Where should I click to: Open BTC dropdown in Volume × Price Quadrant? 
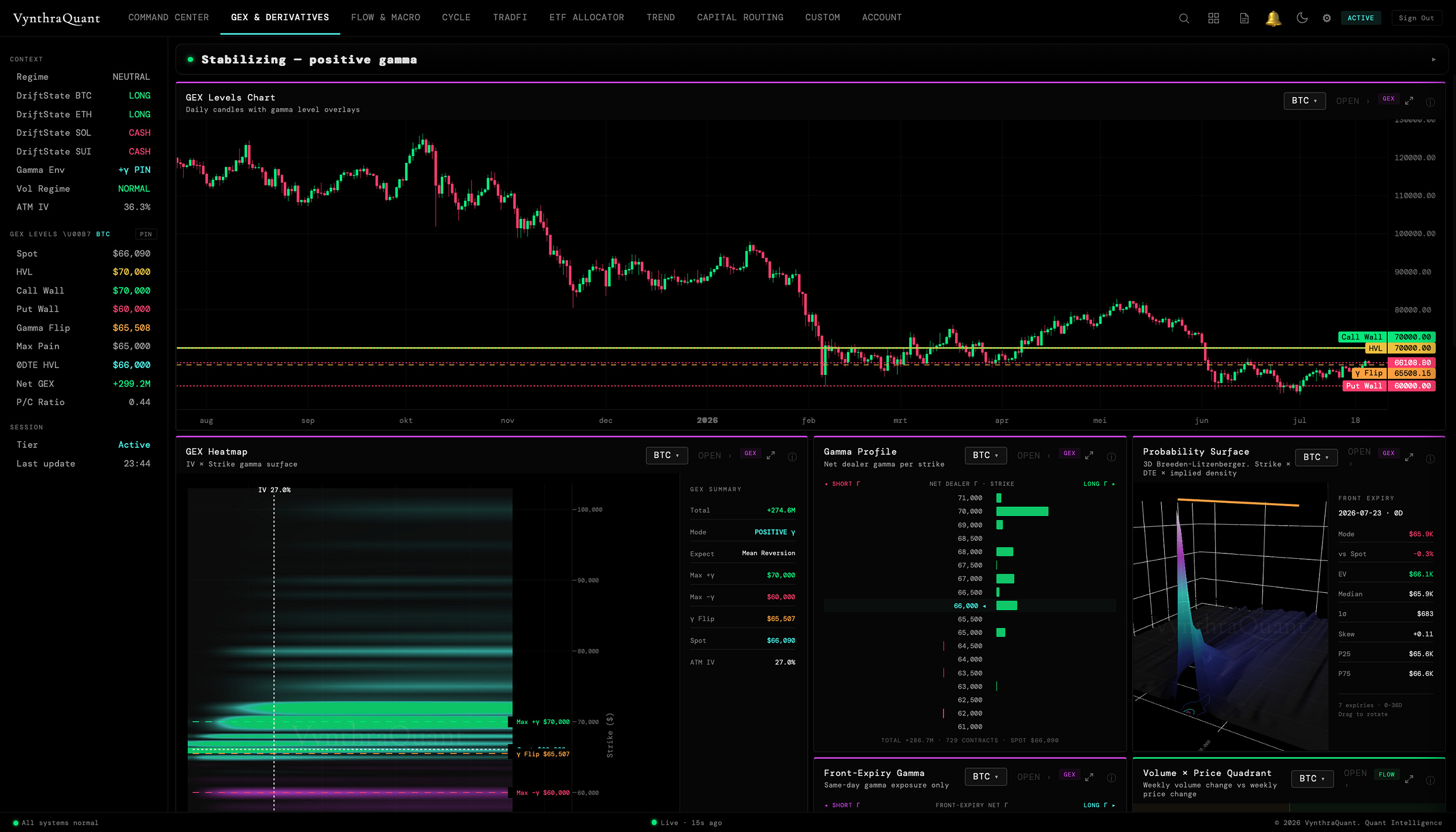coord(1312,778)
